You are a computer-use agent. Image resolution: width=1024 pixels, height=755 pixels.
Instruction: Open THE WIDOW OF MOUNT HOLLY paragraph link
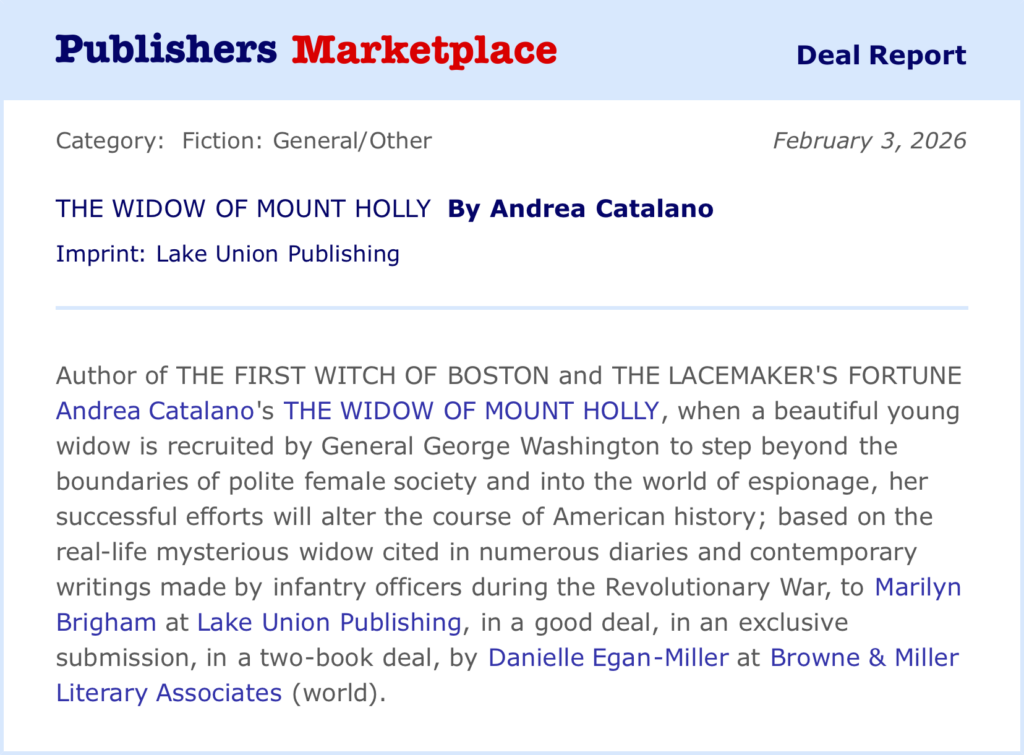coord(471,410)
